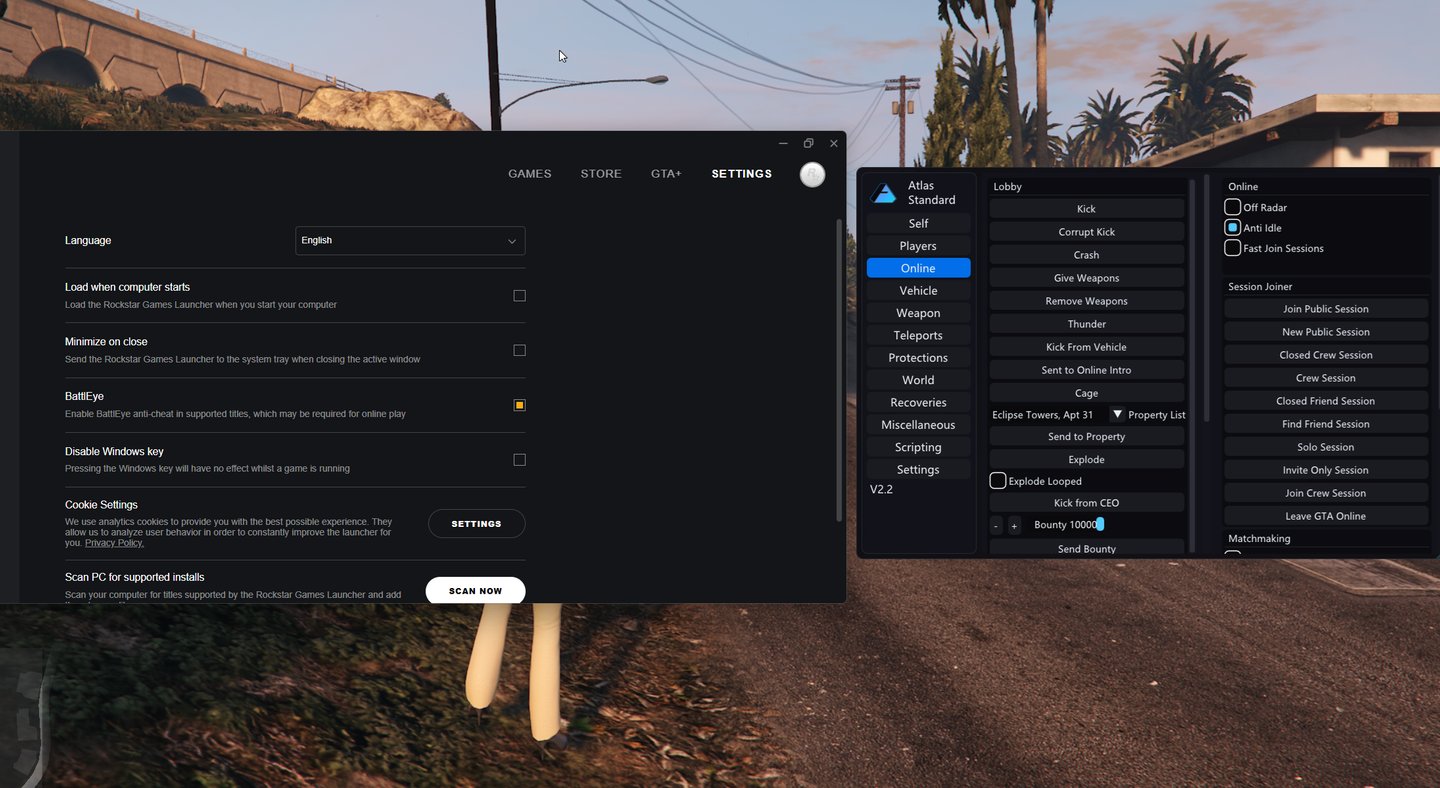Go to the Vehicle tab in Atlas

pos(918,291)
